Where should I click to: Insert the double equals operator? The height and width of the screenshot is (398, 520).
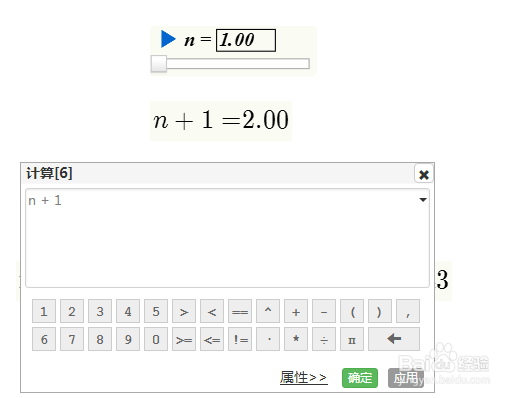coord(240,311)
